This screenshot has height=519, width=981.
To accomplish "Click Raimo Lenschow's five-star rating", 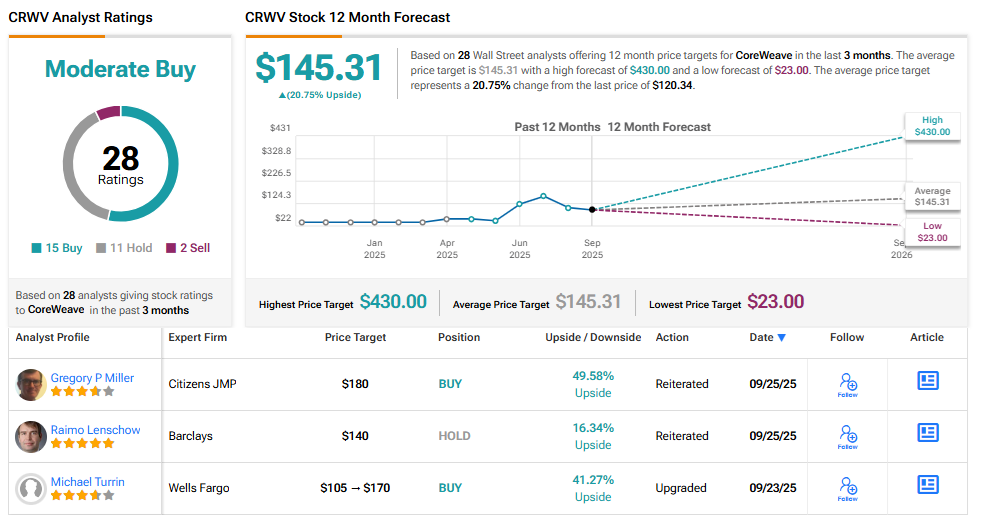I will (83, 443).
